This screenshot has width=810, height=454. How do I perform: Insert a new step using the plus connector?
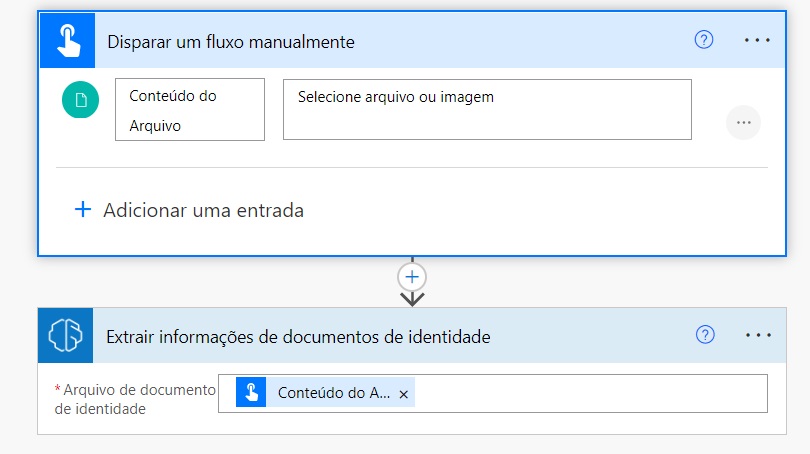412,275
